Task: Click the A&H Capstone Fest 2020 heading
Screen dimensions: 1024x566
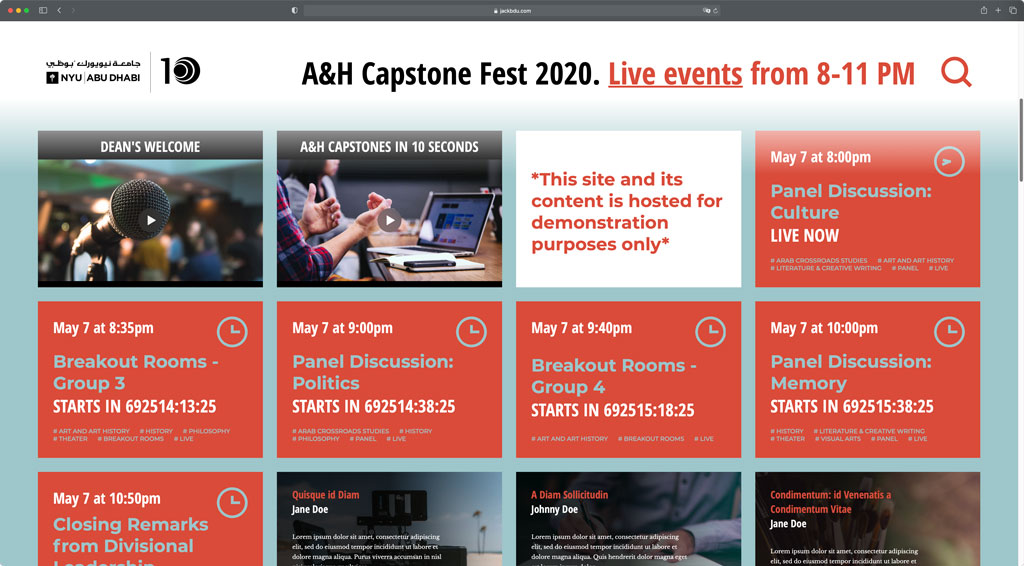Action: point(450,73)
